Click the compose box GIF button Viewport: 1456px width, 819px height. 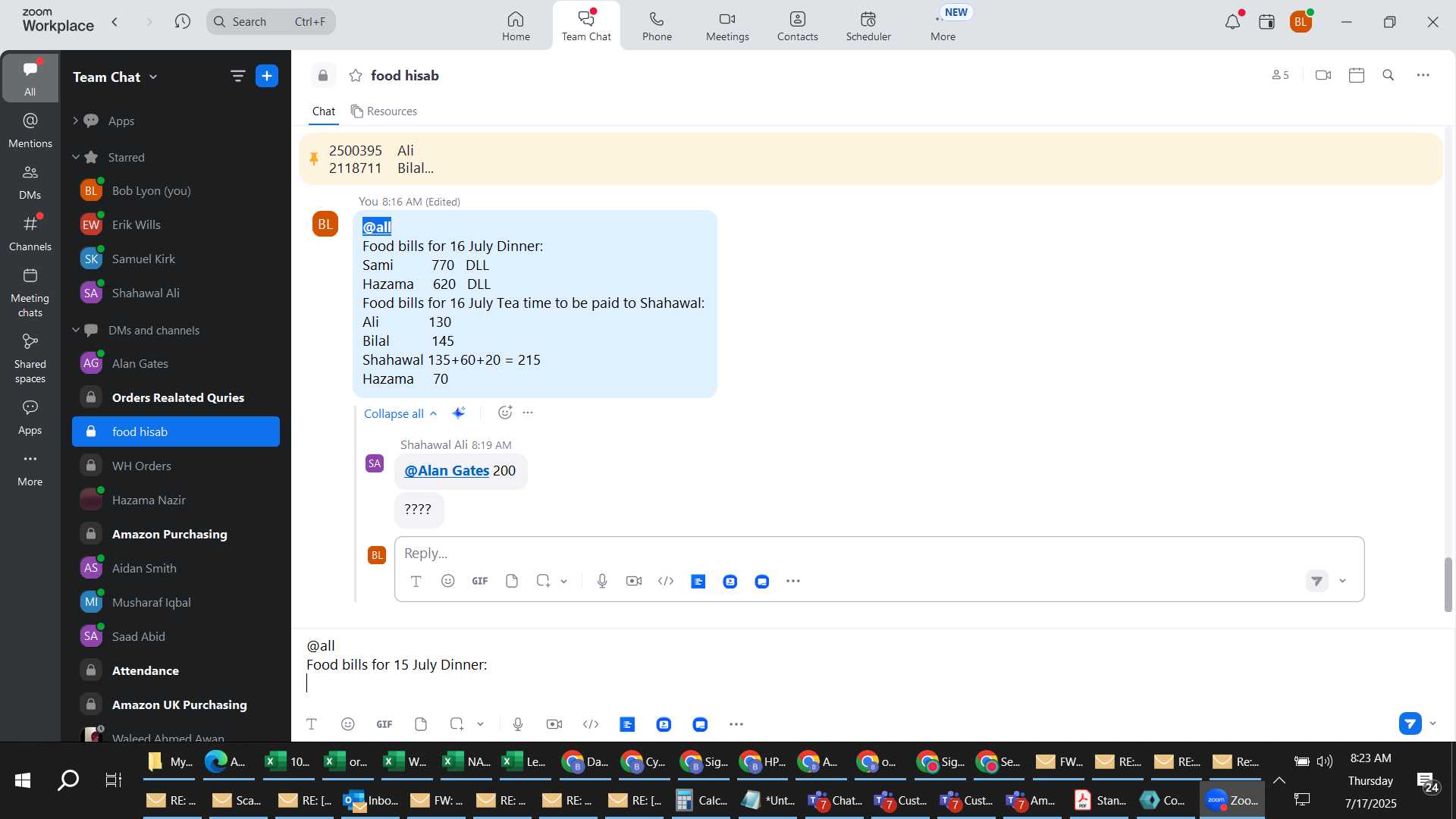tap(384, 724)
